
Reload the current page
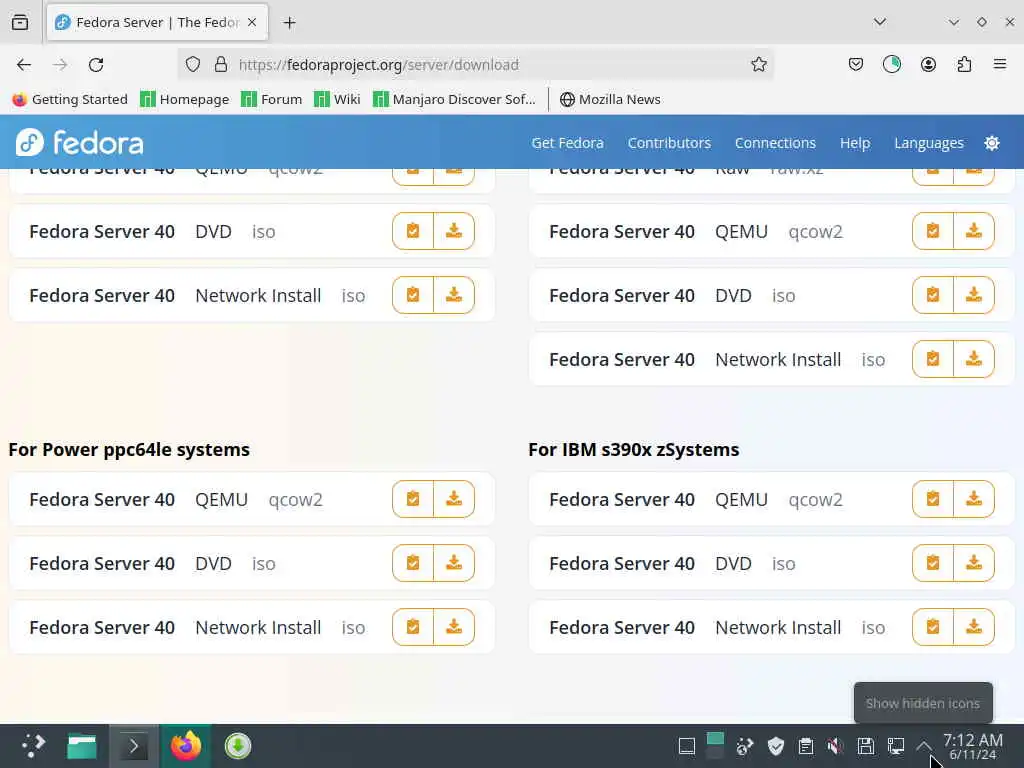tap(96, 65)
